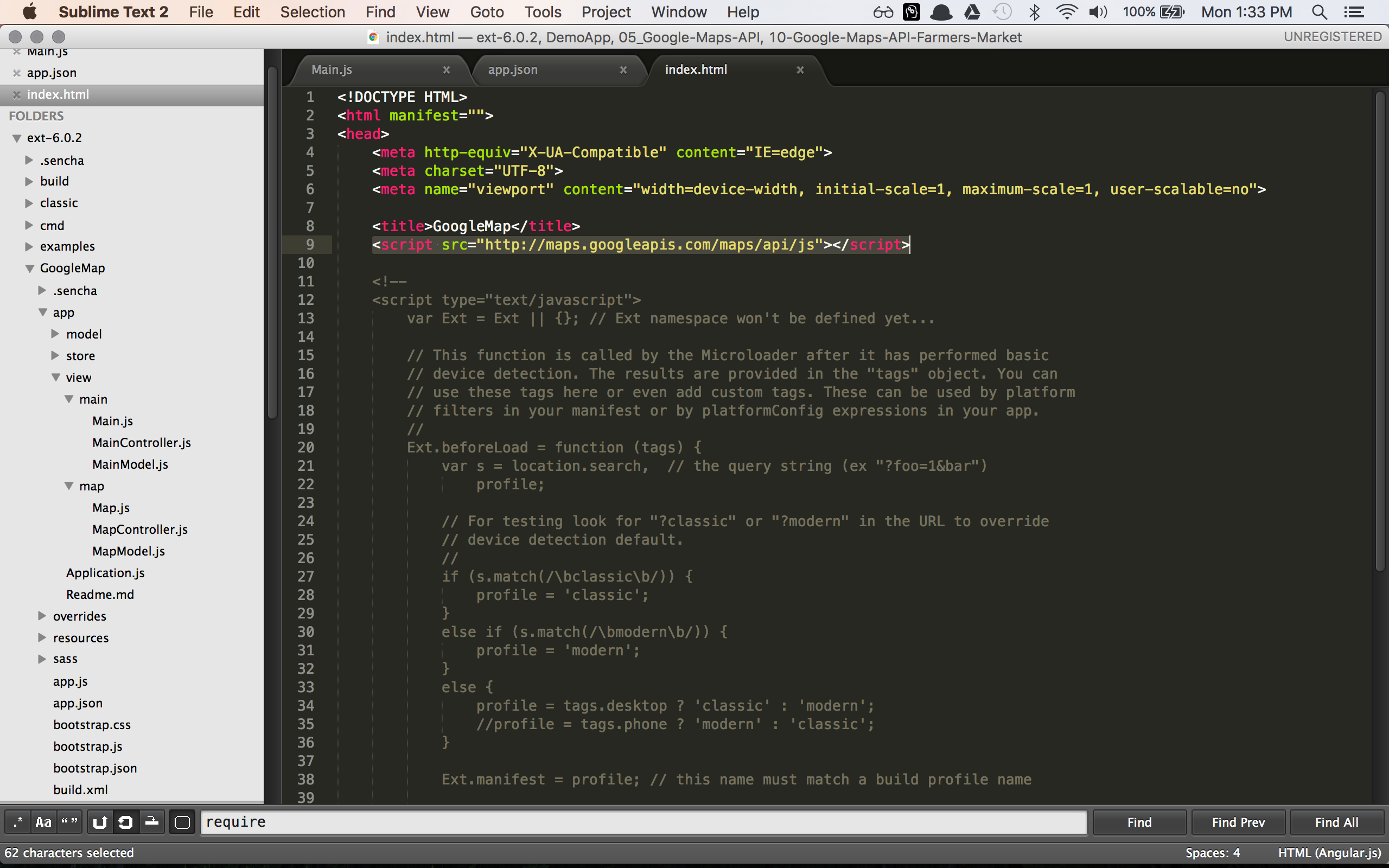The height and width of the screenshot is (868, 1389).
Task: Close the app.json tab with its x
Action: 623,69
